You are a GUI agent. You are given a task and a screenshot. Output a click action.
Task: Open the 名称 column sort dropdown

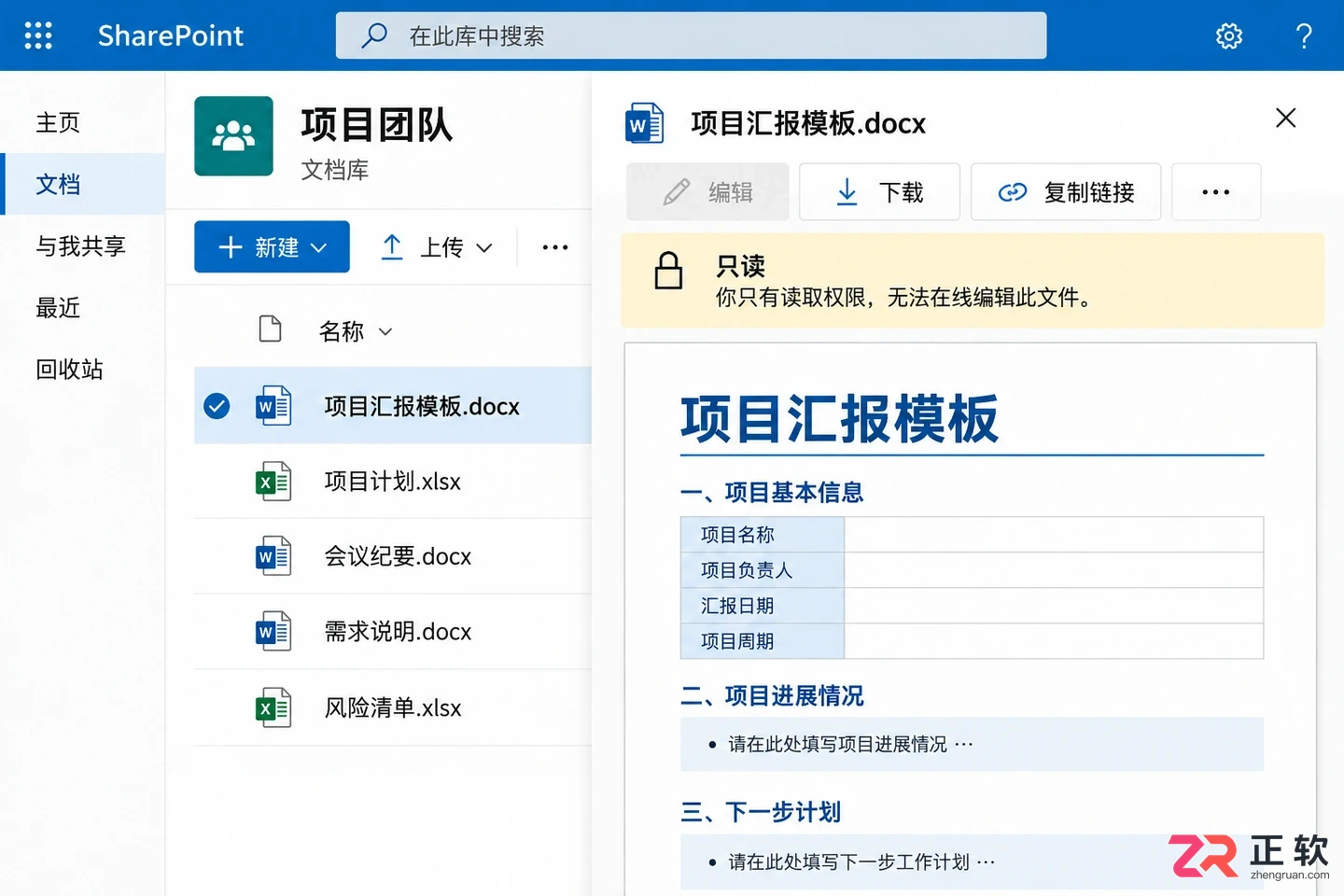pyautogui.click(x=385, y=331)
